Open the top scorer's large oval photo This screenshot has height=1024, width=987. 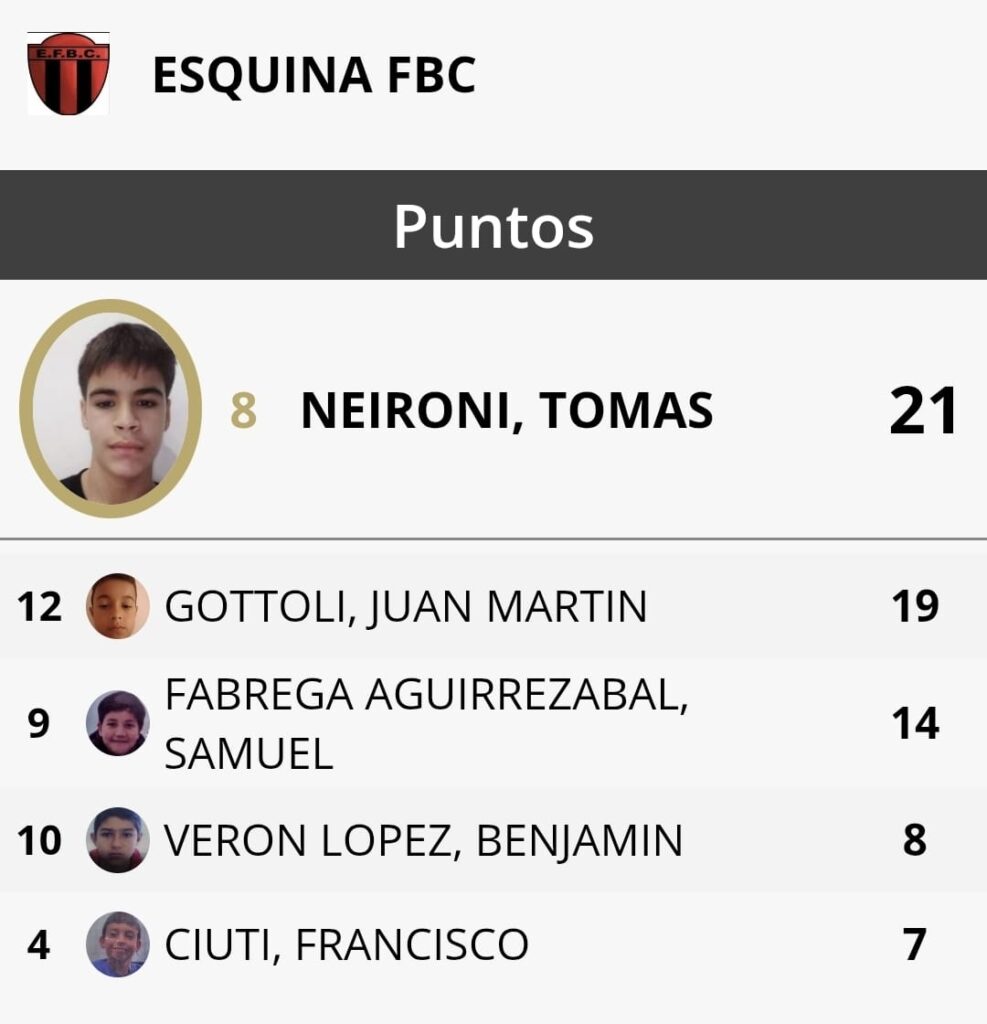[x=111, y=409]
